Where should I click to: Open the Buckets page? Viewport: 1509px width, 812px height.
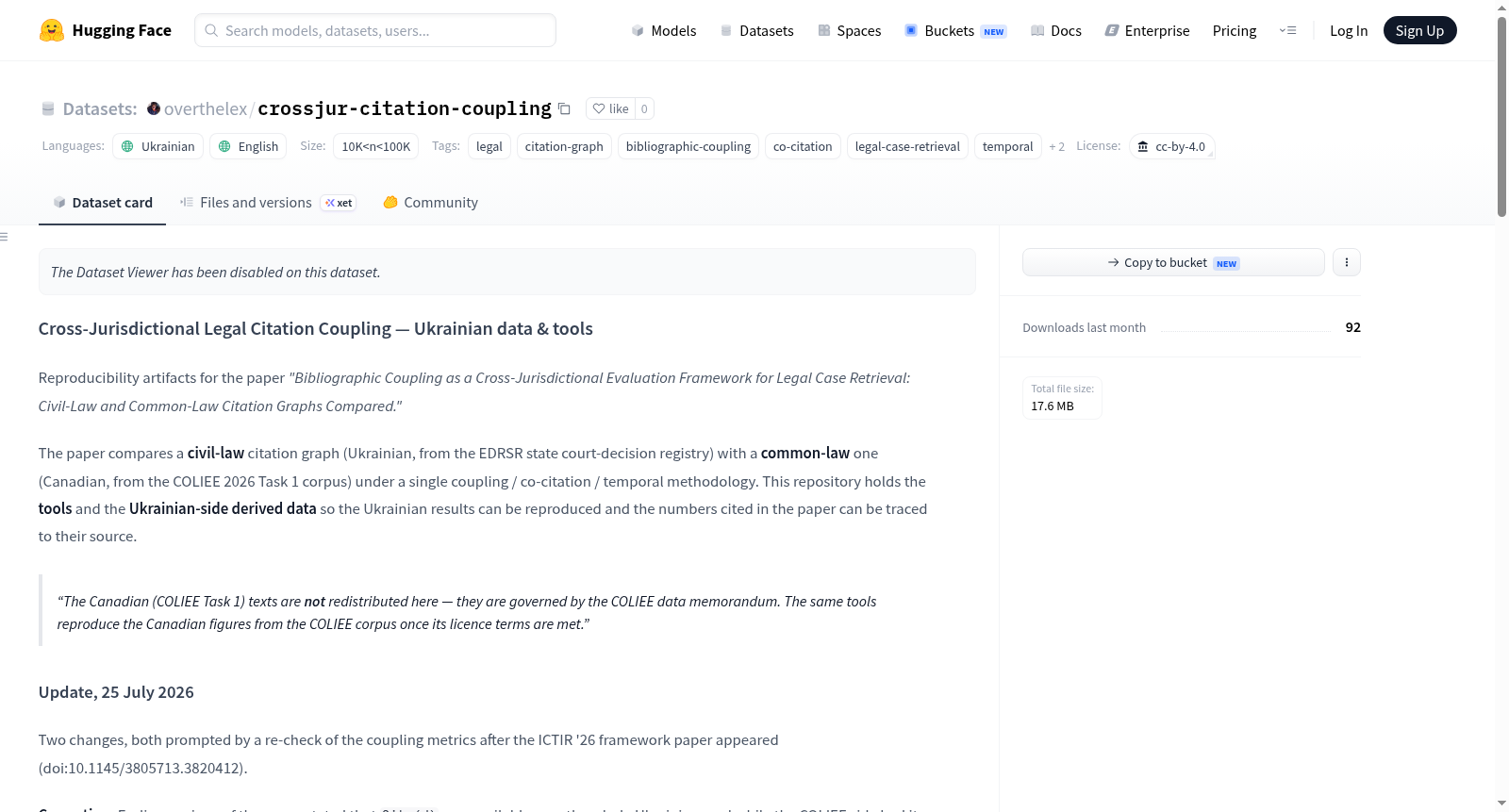(955, 30)
